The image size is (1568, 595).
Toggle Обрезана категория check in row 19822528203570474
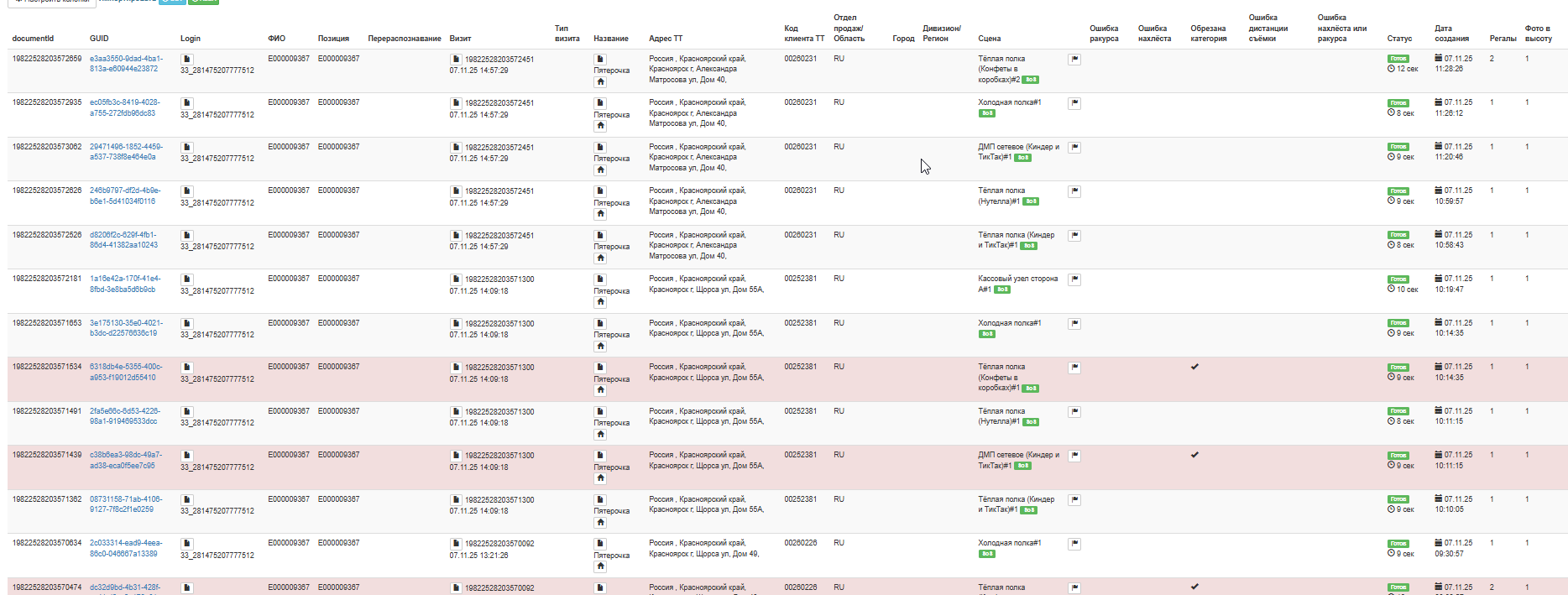1194,587
